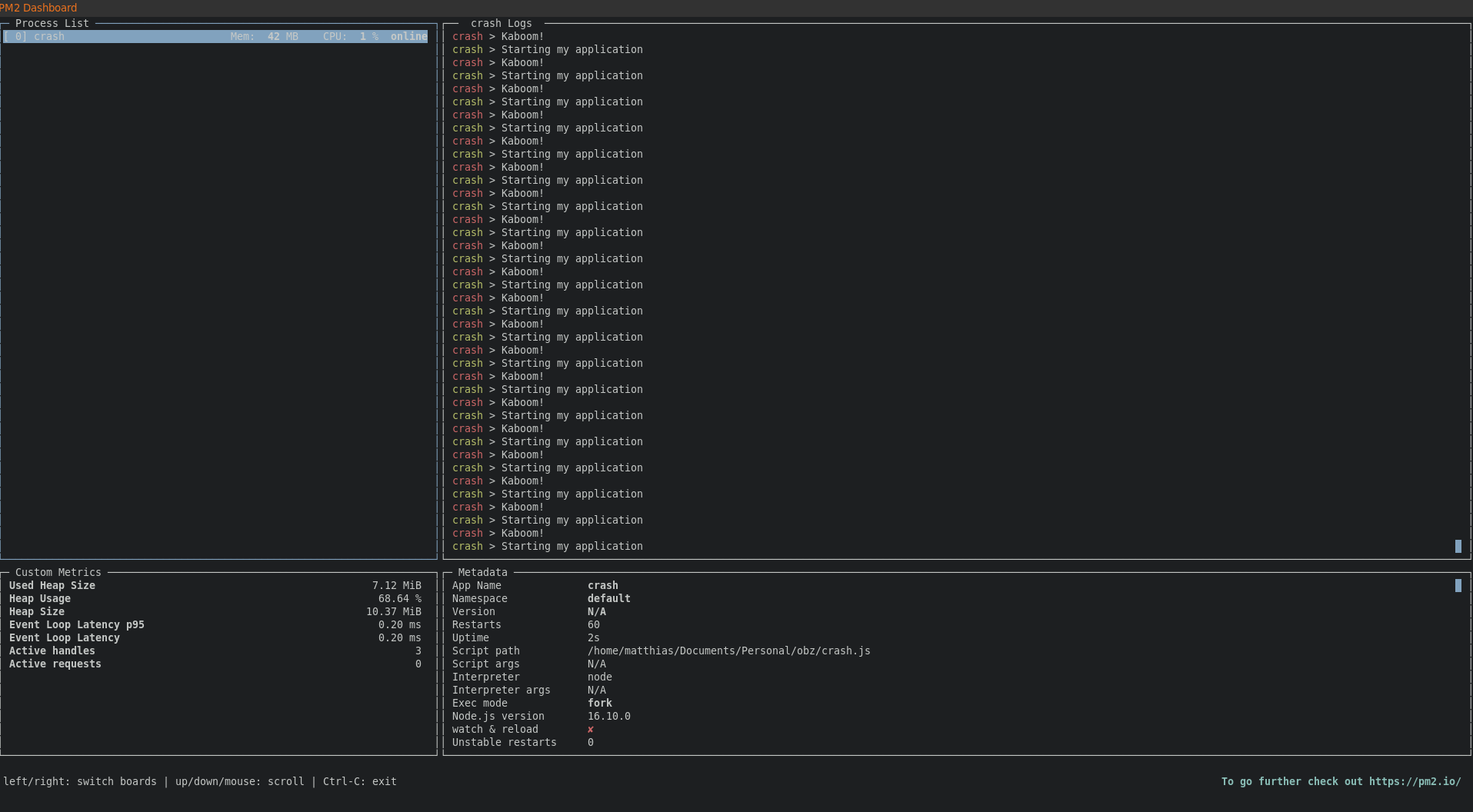Screen dimensions: 1473x812
Task: Click the crash Logs panel title
Action: (501, 23)
